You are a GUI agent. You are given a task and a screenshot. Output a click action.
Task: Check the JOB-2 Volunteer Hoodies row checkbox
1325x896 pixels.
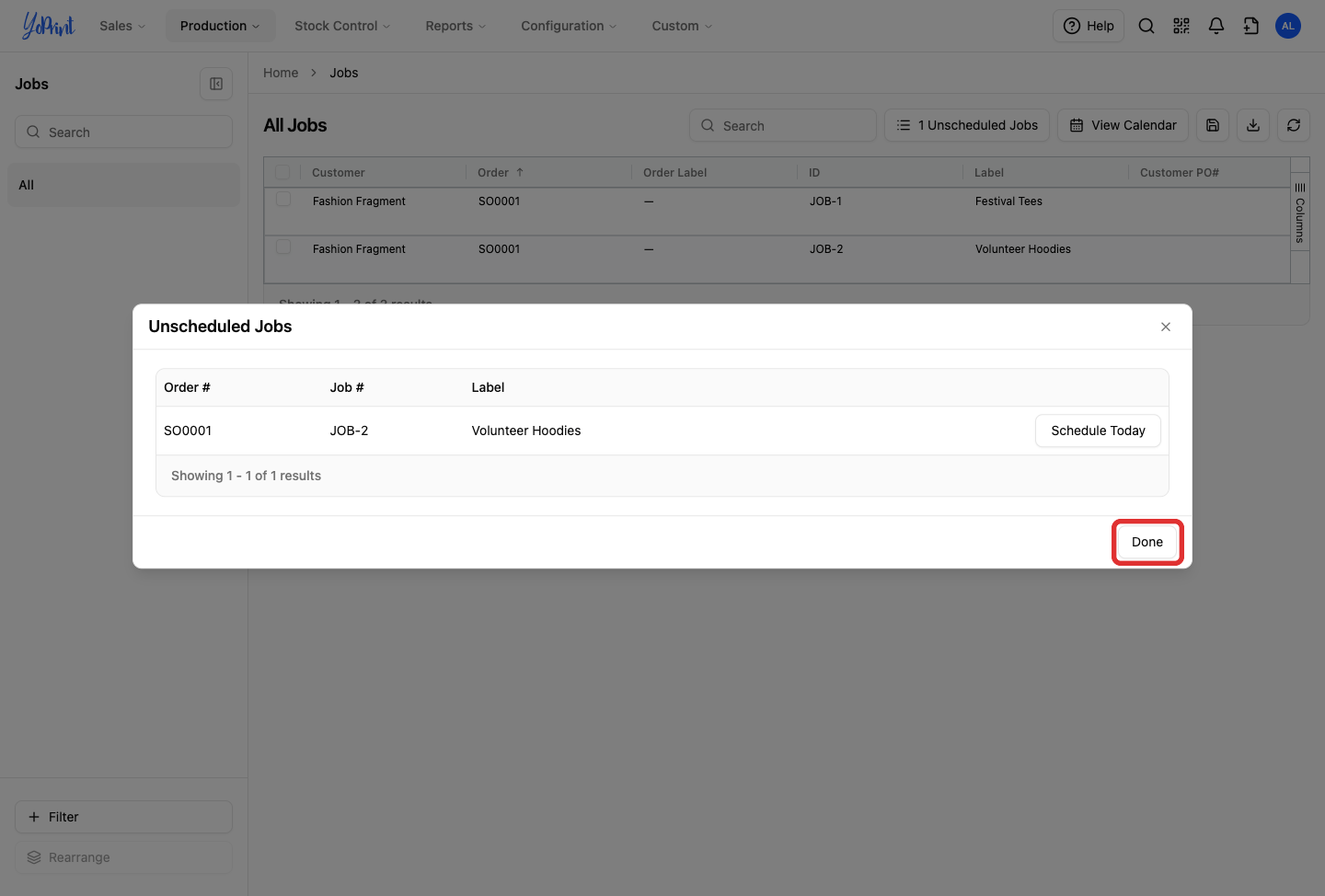pos(283,247)
